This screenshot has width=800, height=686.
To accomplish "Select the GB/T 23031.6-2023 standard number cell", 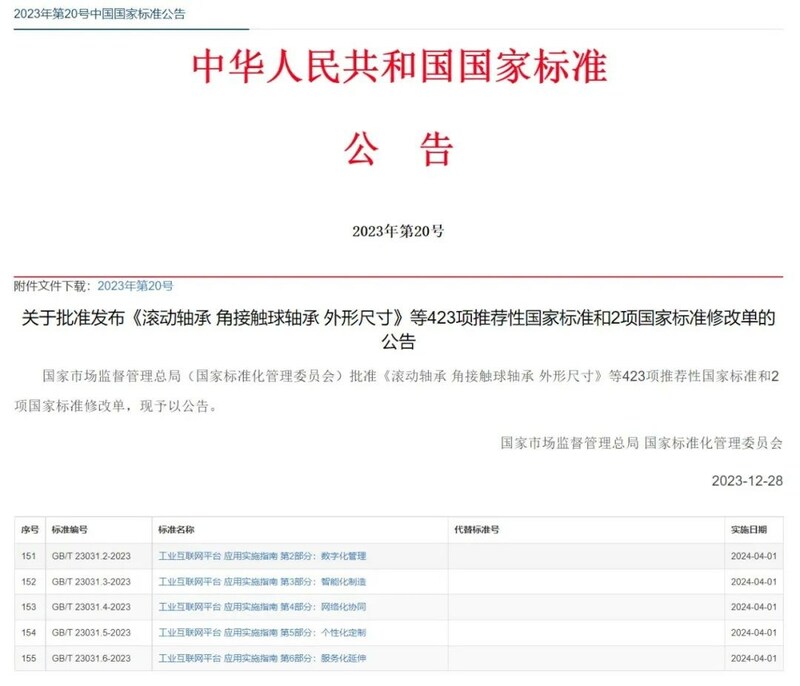I will [x=92, y=659].
